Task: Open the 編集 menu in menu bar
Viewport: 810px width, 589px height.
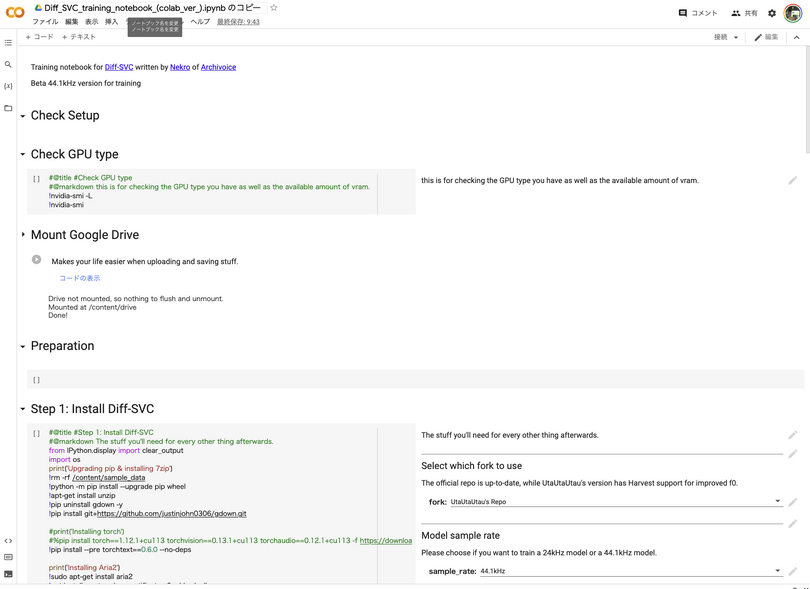Action: click(x=71, y=22)
